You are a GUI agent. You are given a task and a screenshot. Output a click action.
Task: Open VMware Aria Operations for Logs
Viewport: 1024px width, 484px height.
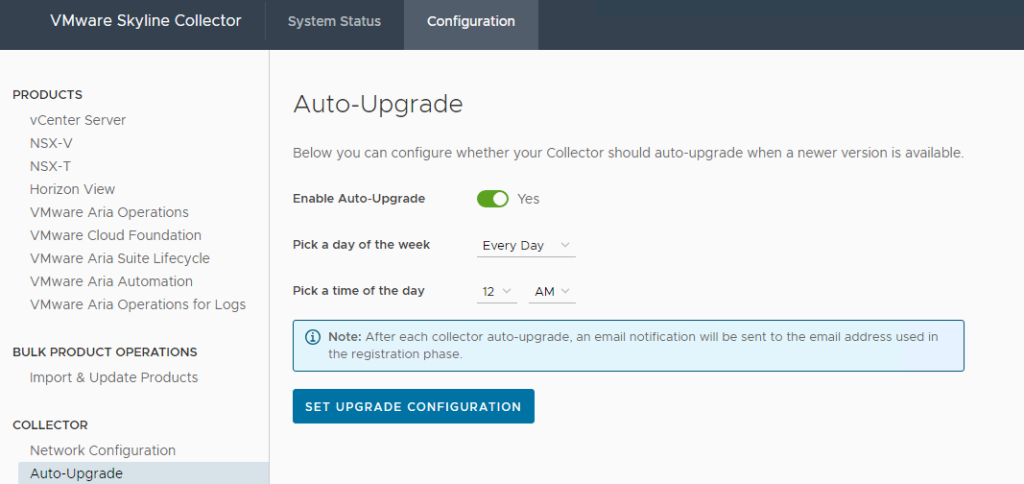pyautogui.click(x=138, y=304)
